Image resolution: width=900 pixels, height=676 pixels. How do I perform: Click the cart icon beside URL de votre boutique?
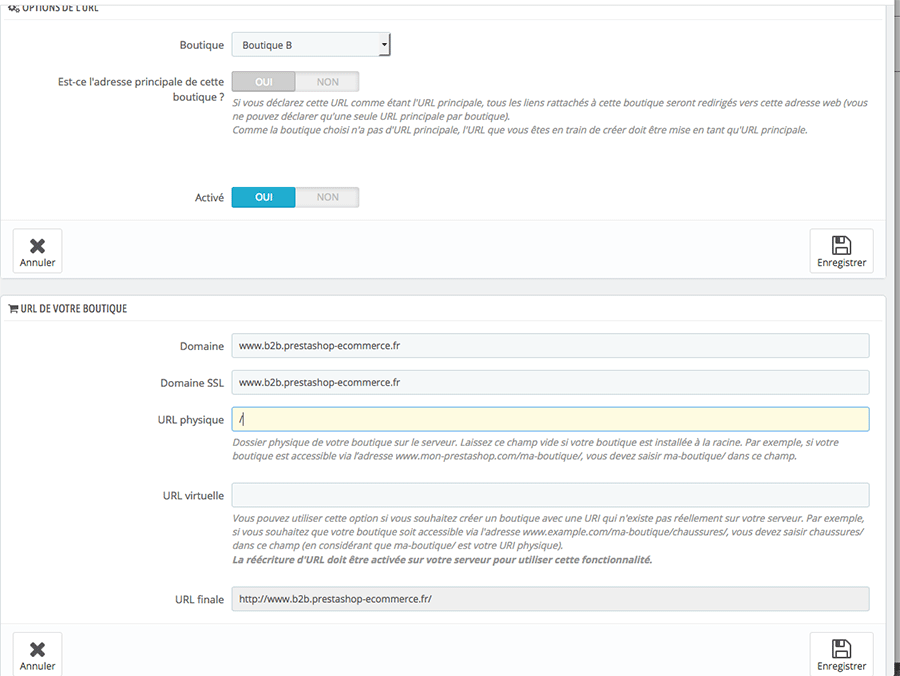coord(13,309)
